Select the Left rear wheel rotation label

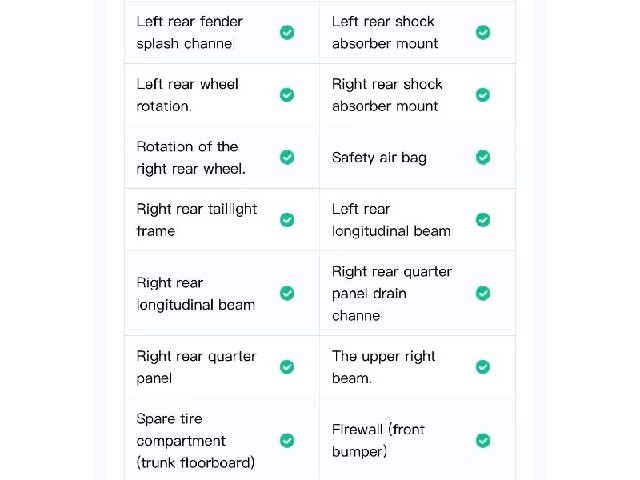(x=187, y=95)
